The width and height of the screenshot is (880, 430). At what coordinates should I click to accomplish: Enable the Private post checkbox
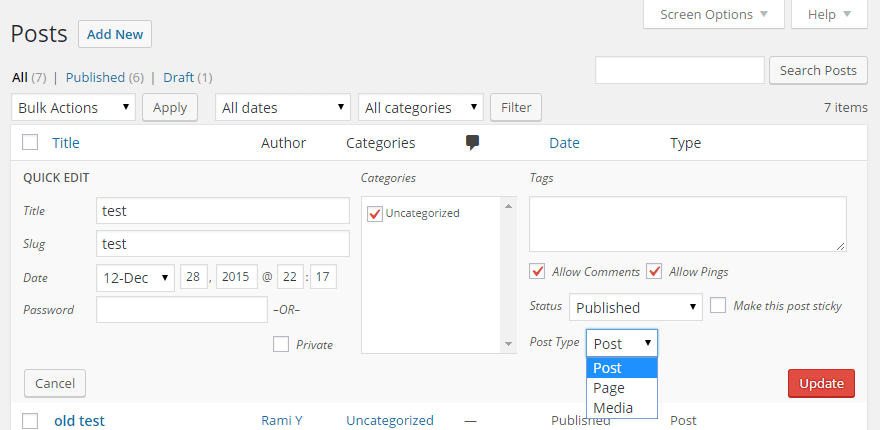tap(281, 344)
